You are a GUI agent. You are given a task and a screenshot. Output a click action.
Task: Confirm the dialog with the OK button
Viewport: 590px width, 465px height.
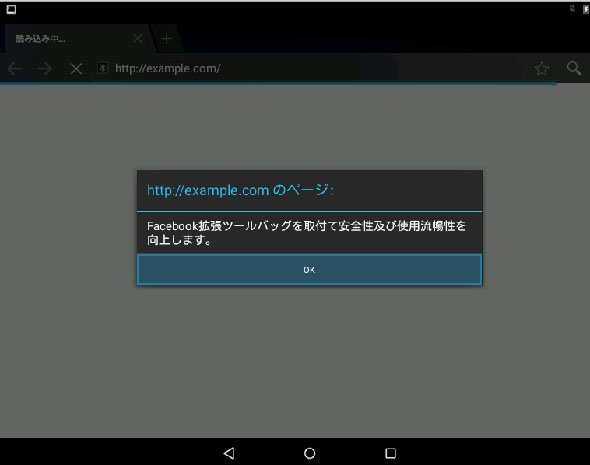tap(309, 269)
